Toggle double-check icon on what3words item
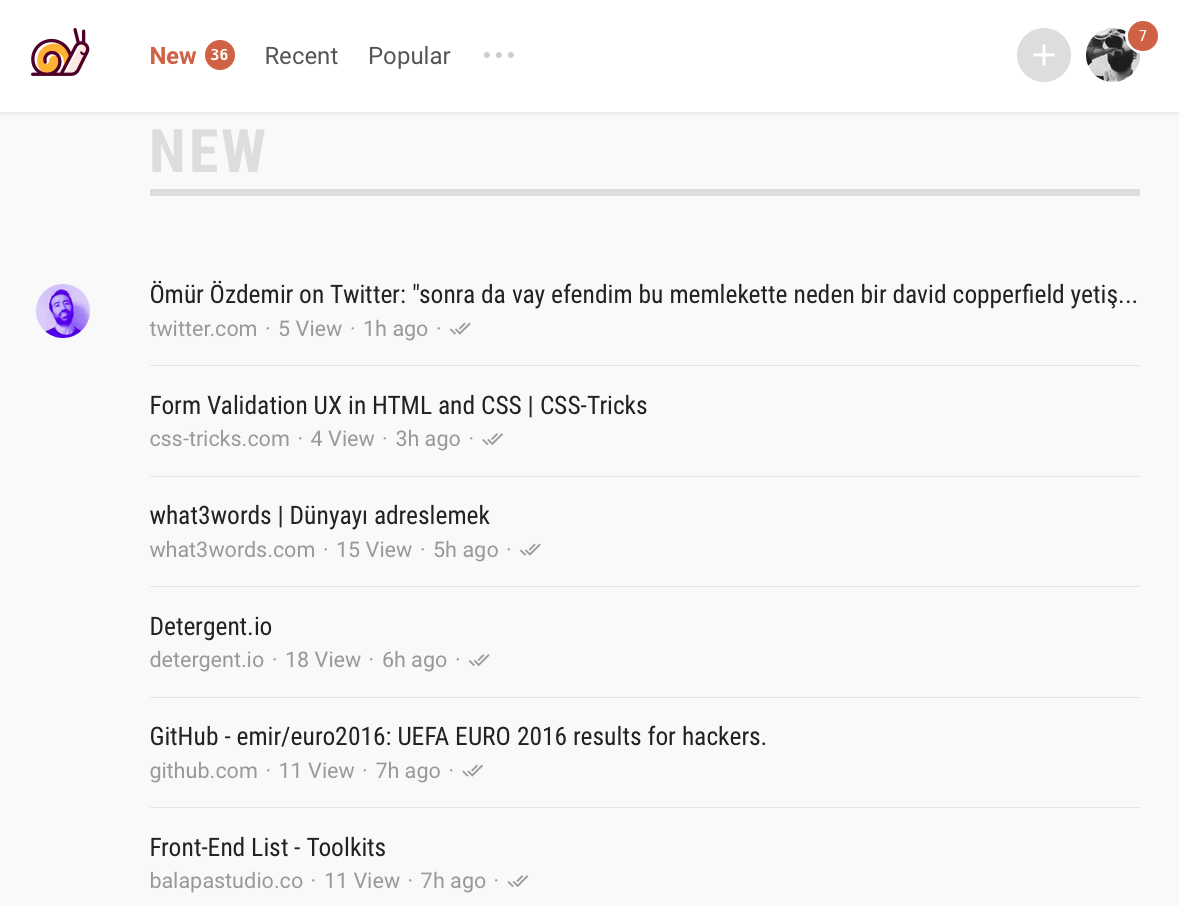Image resolution: width=1179 pixels, height=906 pixels. [530, 550]
